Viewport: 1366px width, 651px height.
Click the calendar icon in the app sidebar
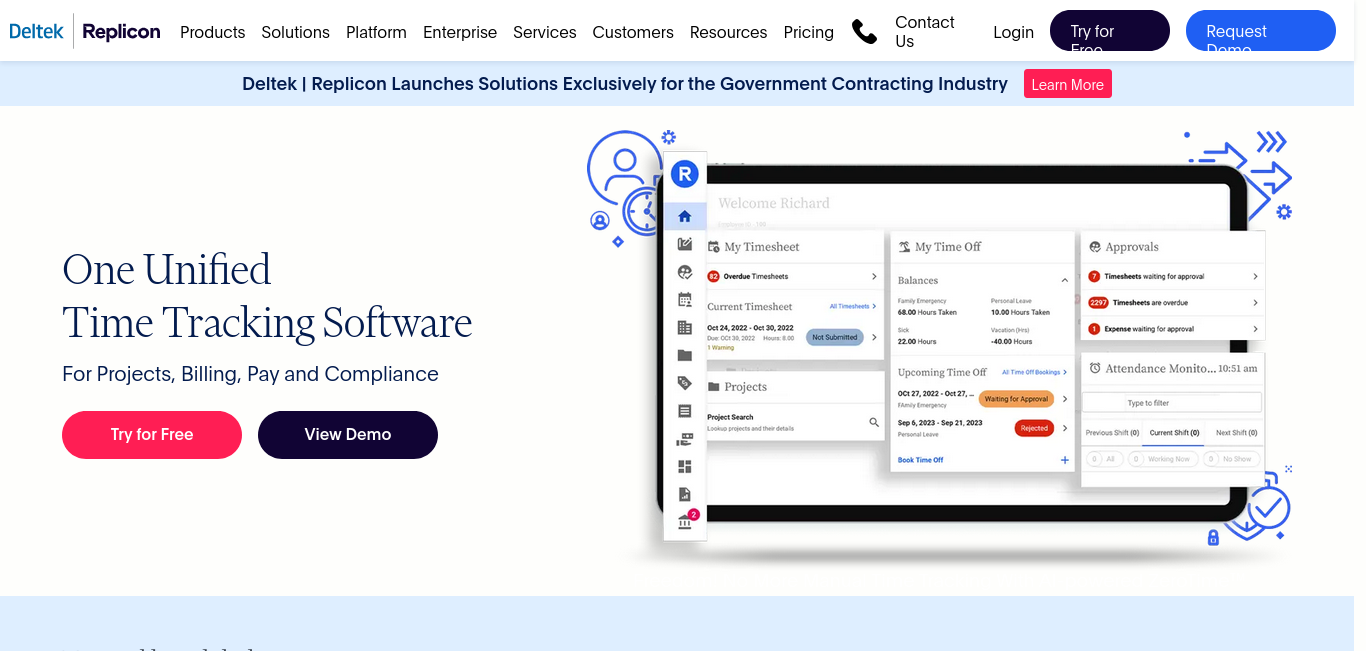(685, 300)
